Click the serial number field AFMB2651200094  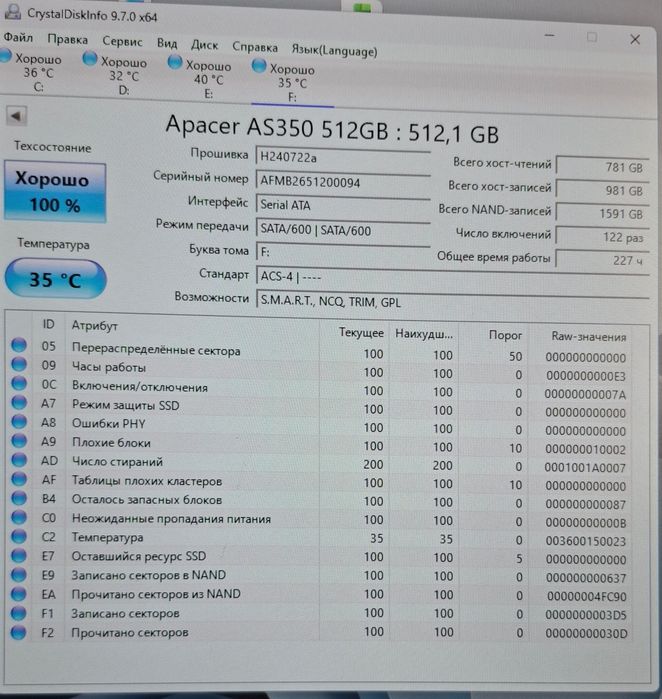pyautogui.click(x=343, y=181)
